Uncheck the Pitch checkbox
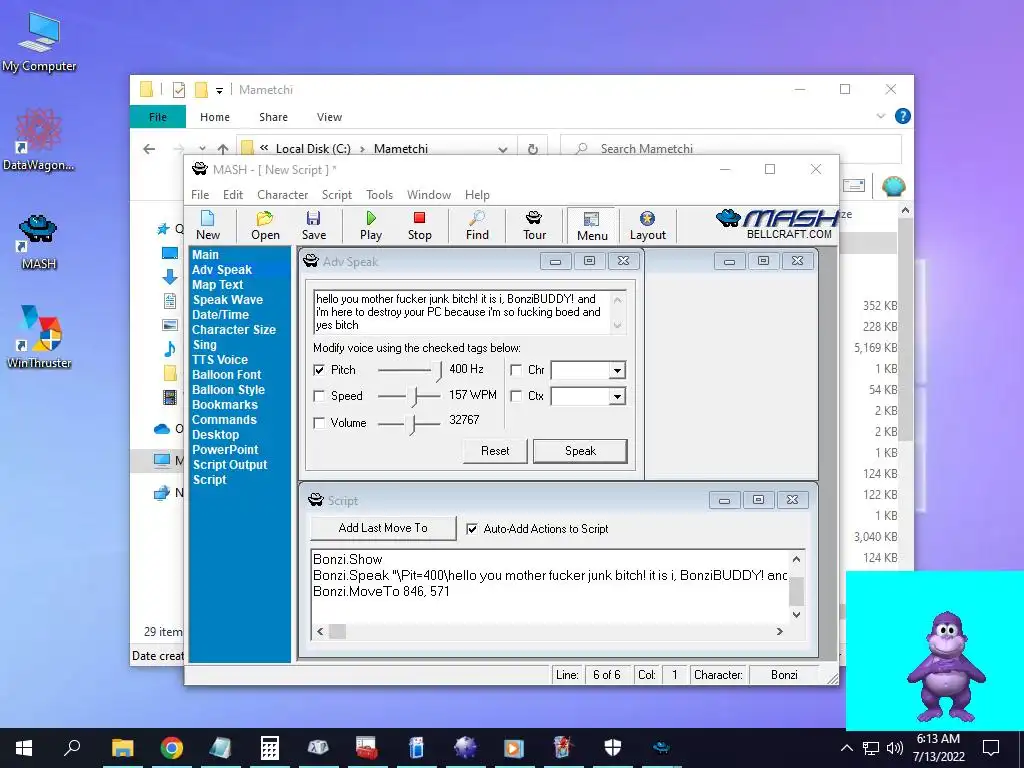Image resolution: width=1024 pixels, height=768 pixels. coord(319,370)
